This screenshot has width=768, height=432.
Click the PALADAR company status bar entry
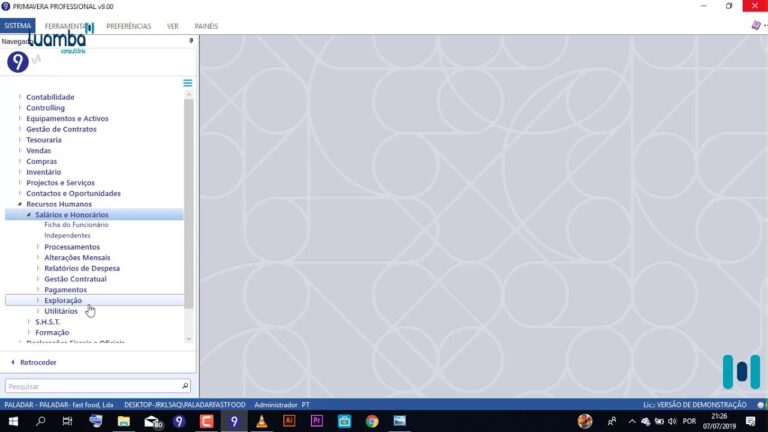[x=59, y=405]
